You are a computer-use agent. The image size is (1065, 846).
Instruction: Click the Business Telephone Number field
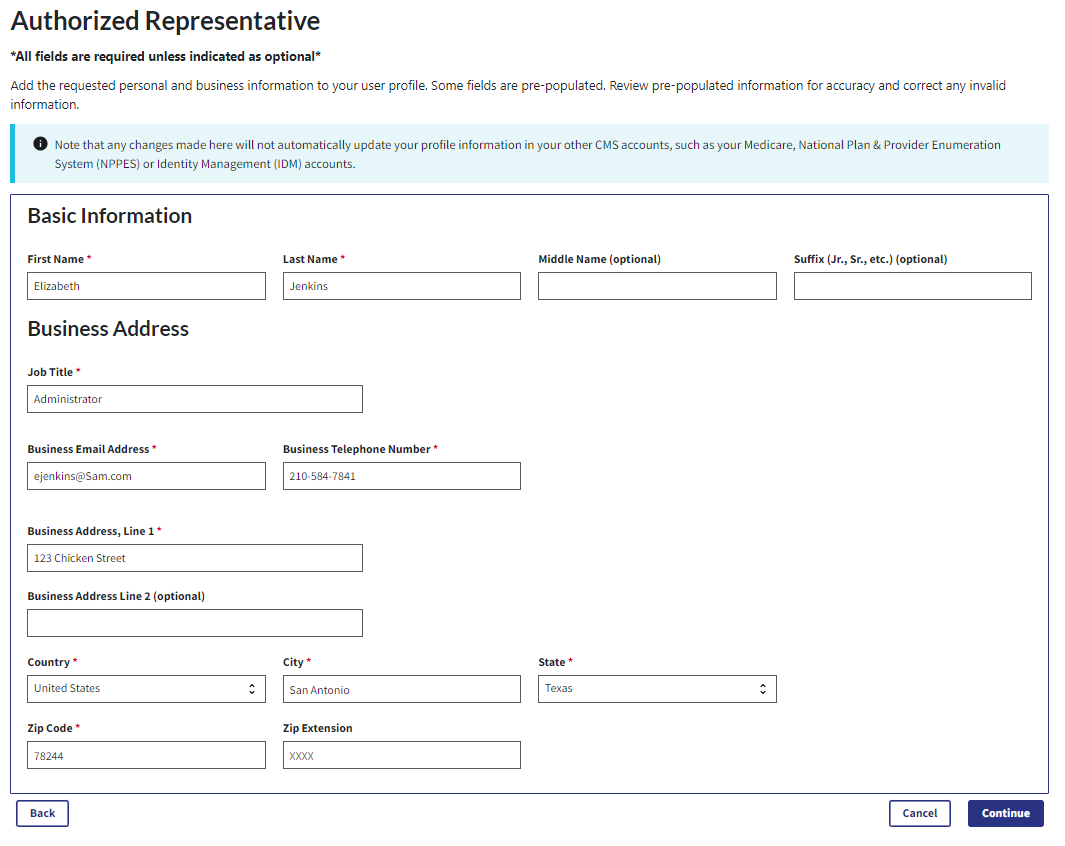coord(401,476)
